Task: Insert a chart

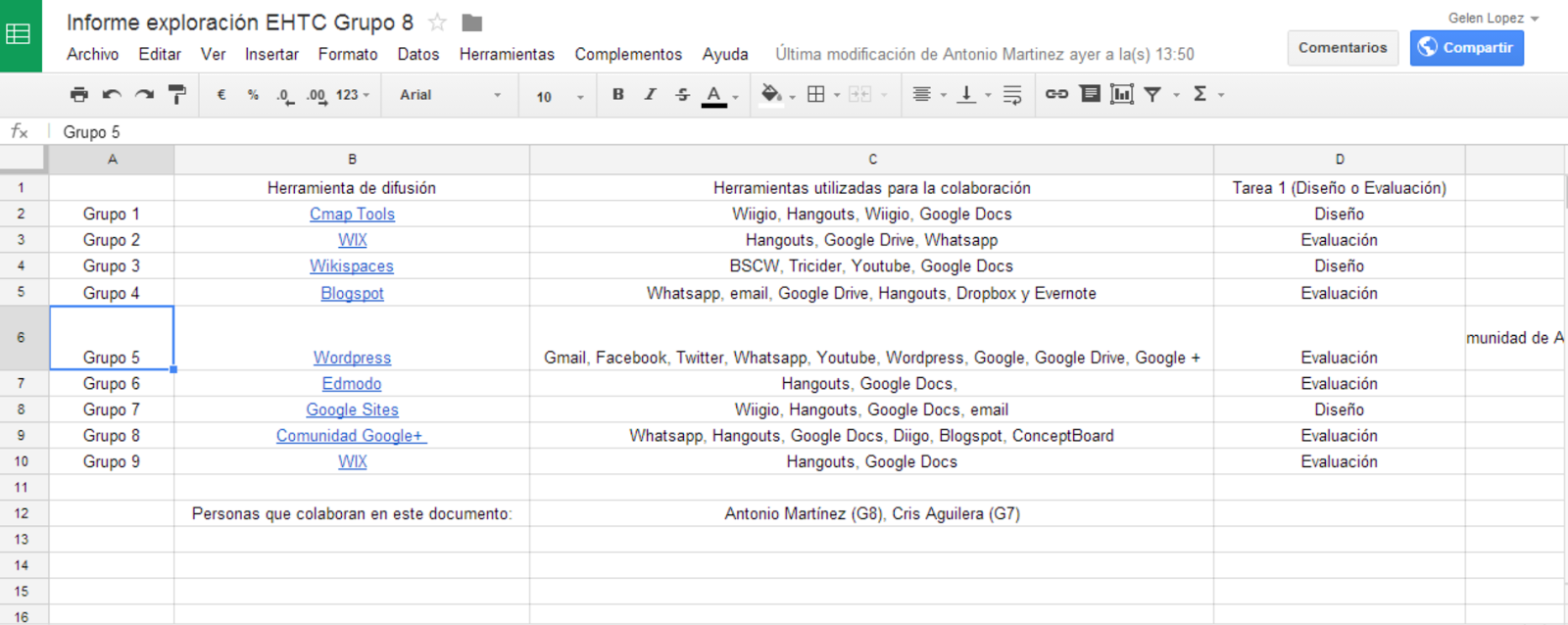Action: click(1122, 94)
